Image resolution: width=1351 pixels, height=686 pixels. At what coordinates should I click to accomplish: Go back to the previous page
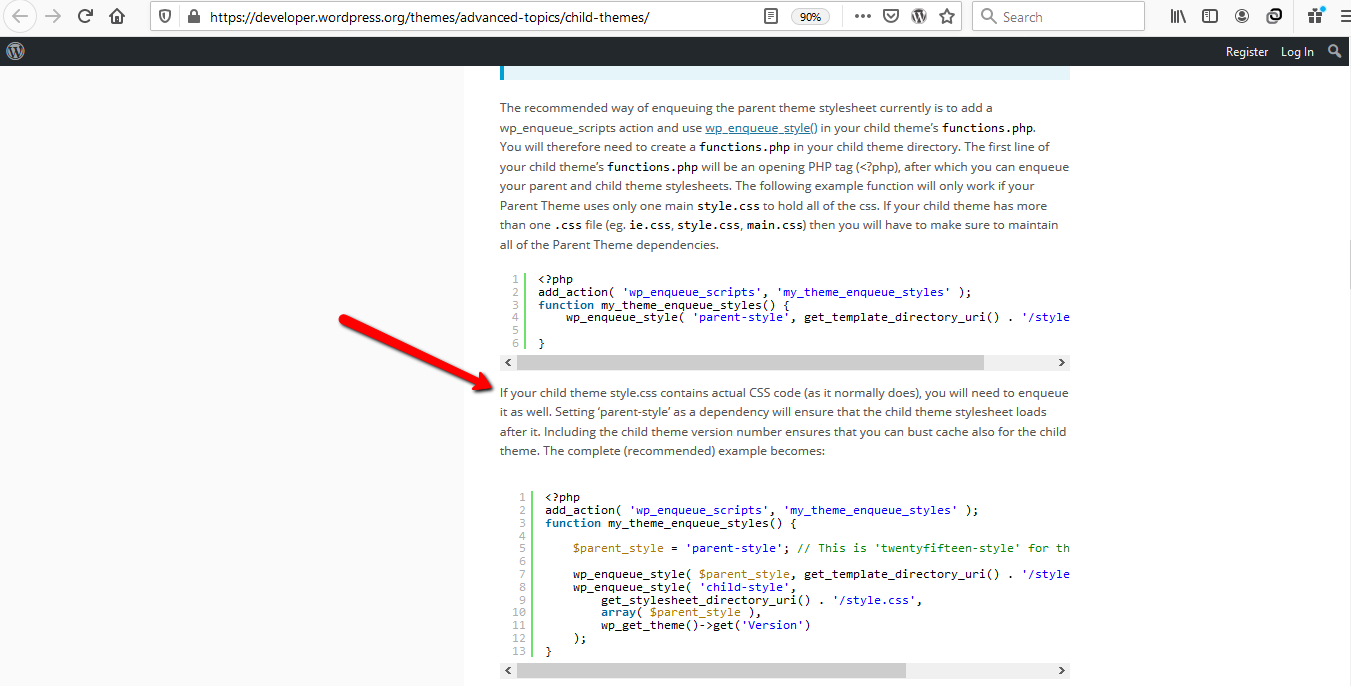click(x=21, y=16)
